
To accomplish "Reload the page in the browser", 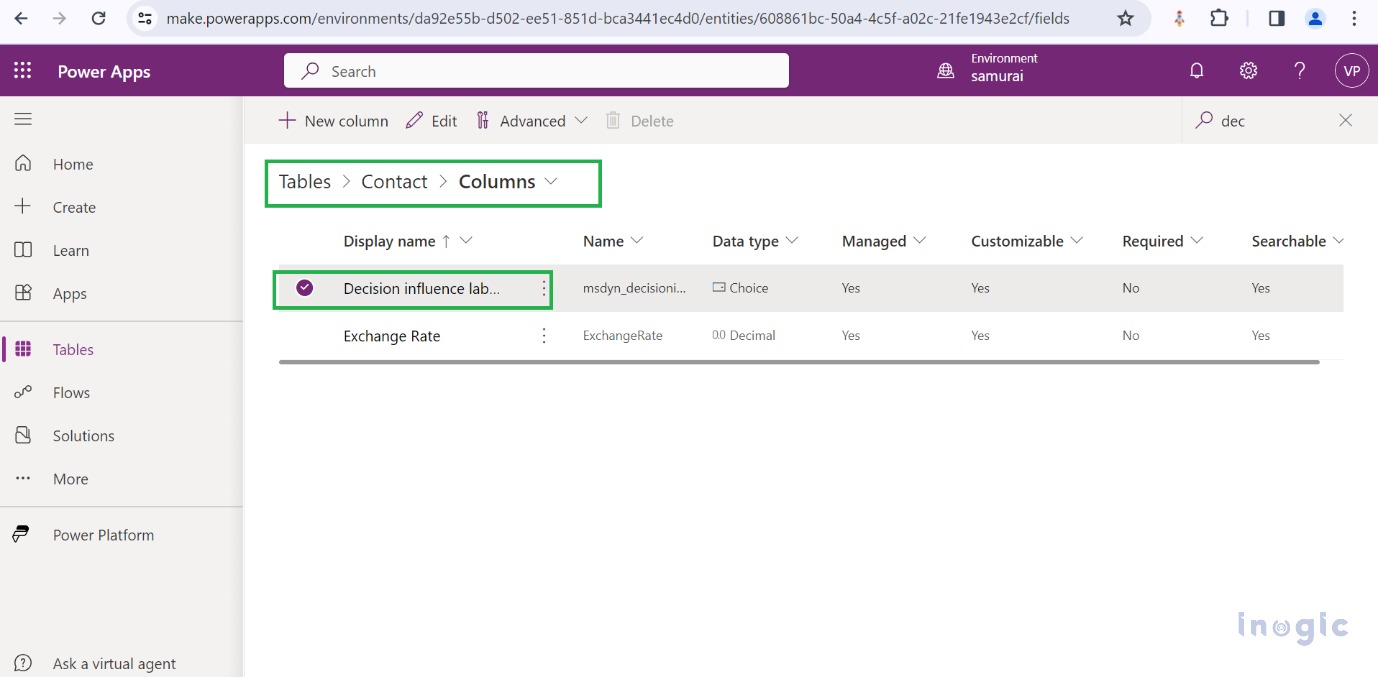I will point(98,18).
